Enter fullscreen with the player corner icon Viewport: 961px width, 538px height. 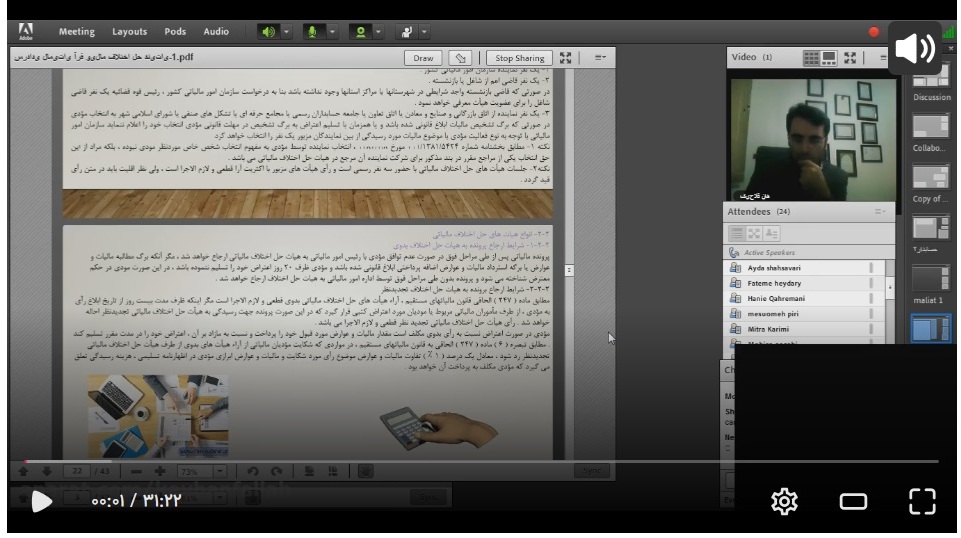tap(922, 501)
